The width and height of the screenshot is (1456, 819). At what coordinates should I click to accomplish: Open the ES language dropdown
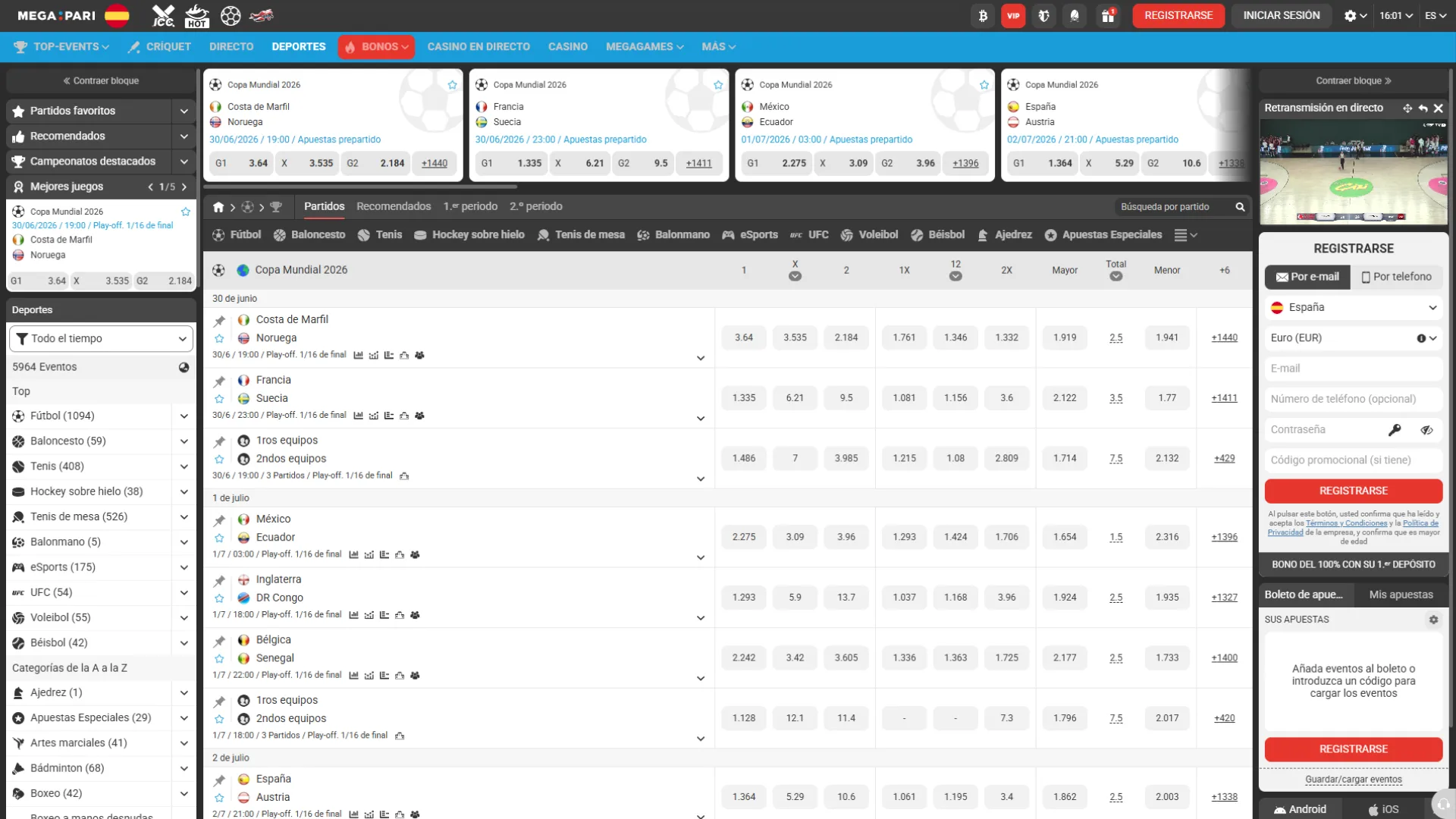1436,16
